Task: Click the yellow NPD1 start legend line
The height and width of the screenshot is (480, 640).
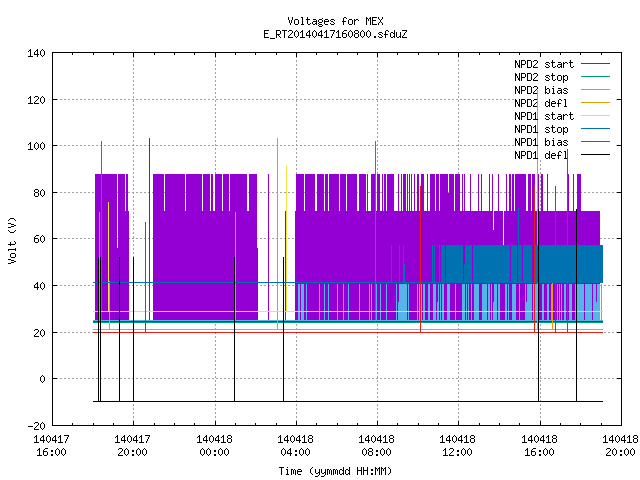Action: [595, 116]
